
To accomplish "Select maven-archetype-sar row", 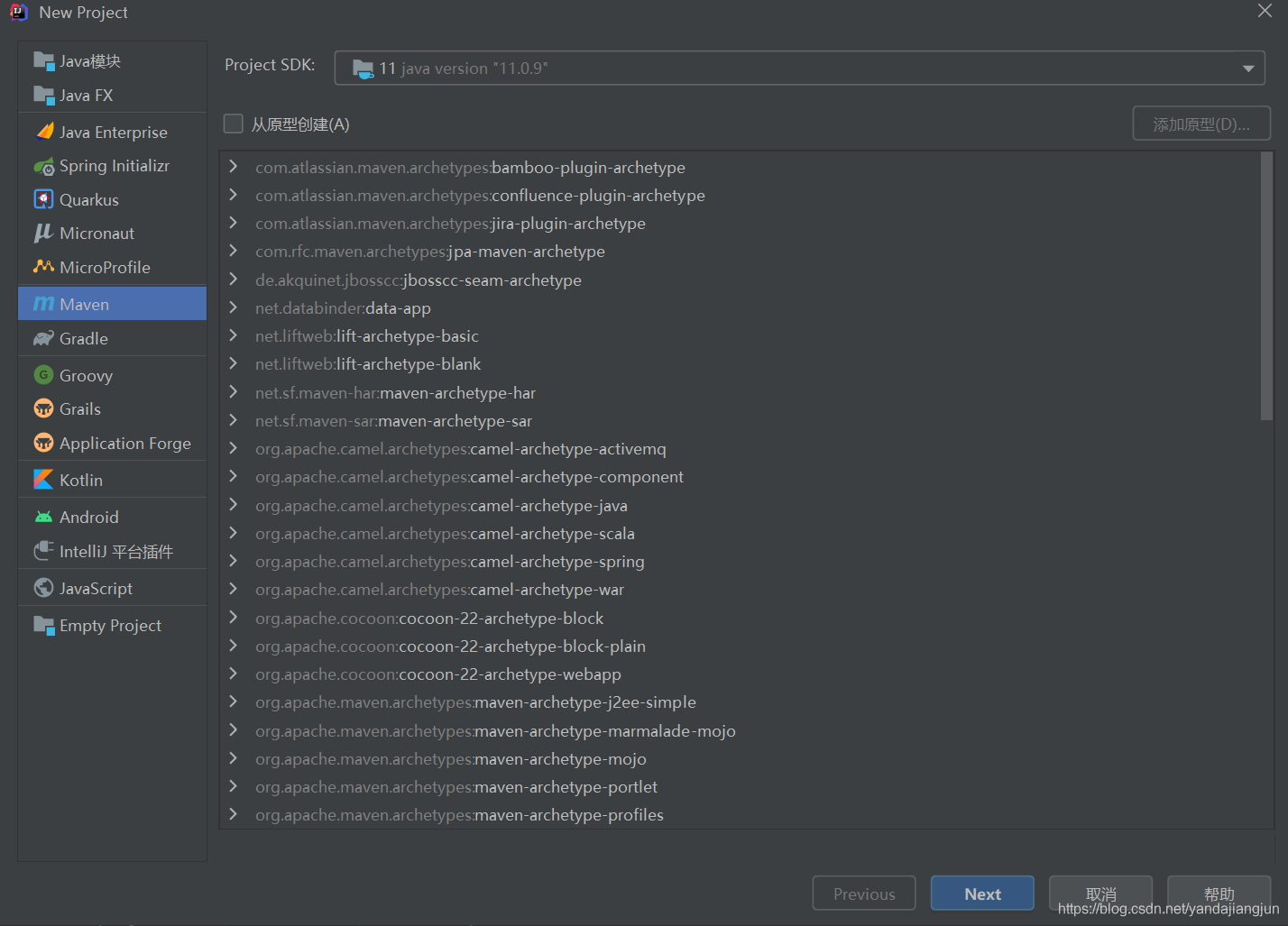I will (739, 420).
